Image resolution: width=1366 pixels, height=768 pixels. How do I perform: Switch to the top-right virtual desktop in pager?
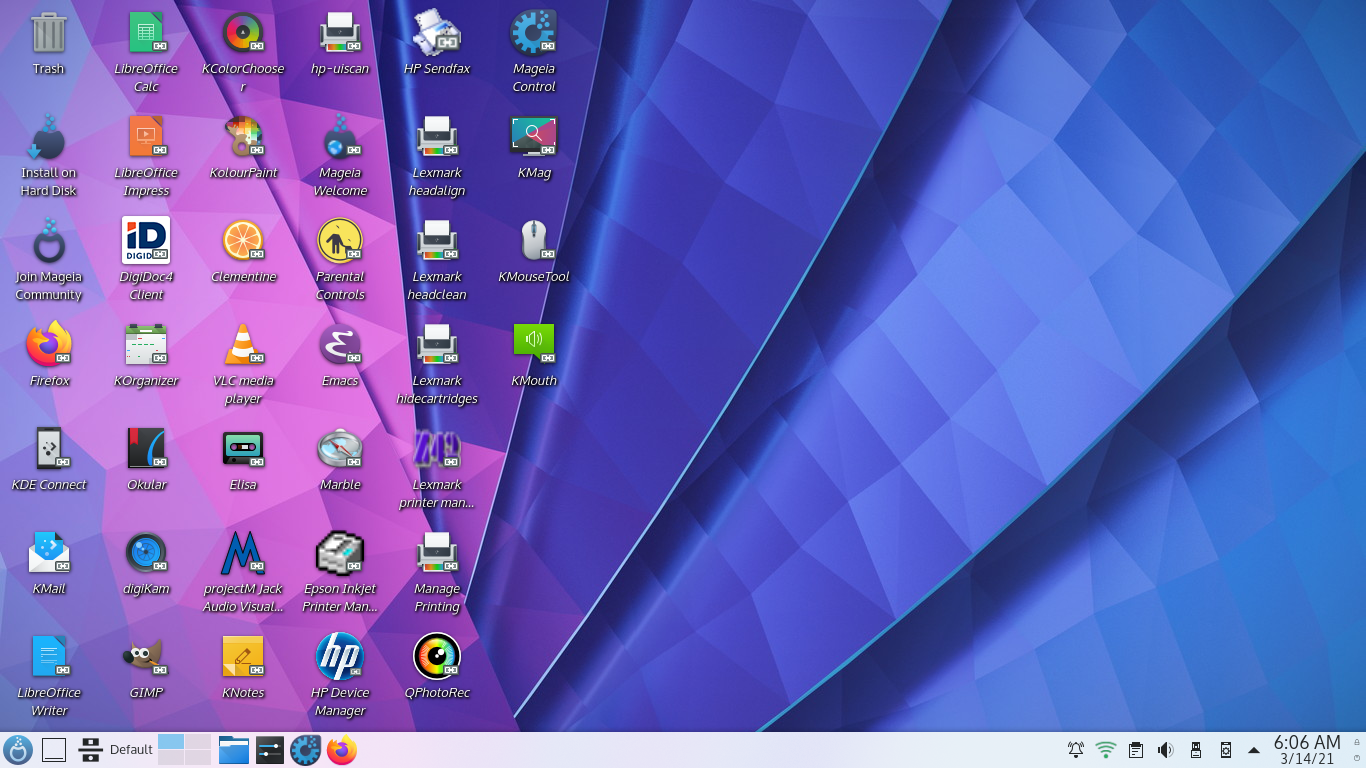coord(198,742)
